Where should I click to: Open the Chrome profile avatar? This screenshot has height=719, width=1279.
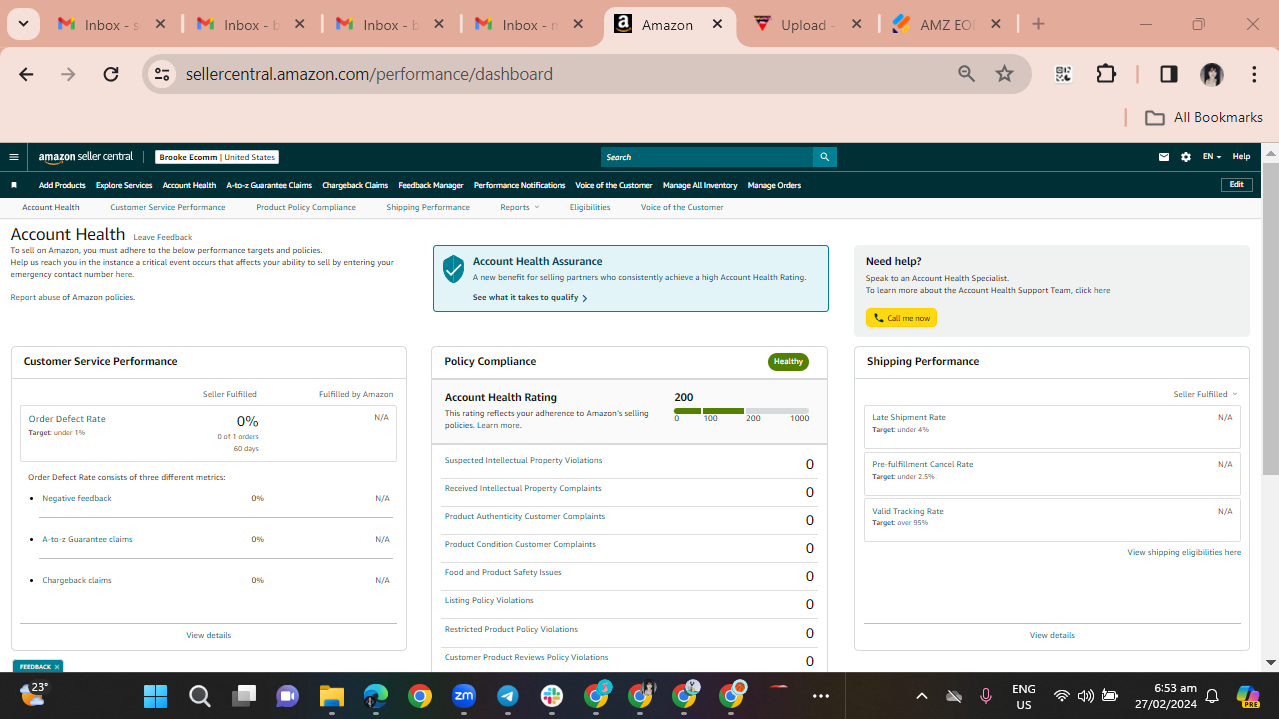[1212, 74]
